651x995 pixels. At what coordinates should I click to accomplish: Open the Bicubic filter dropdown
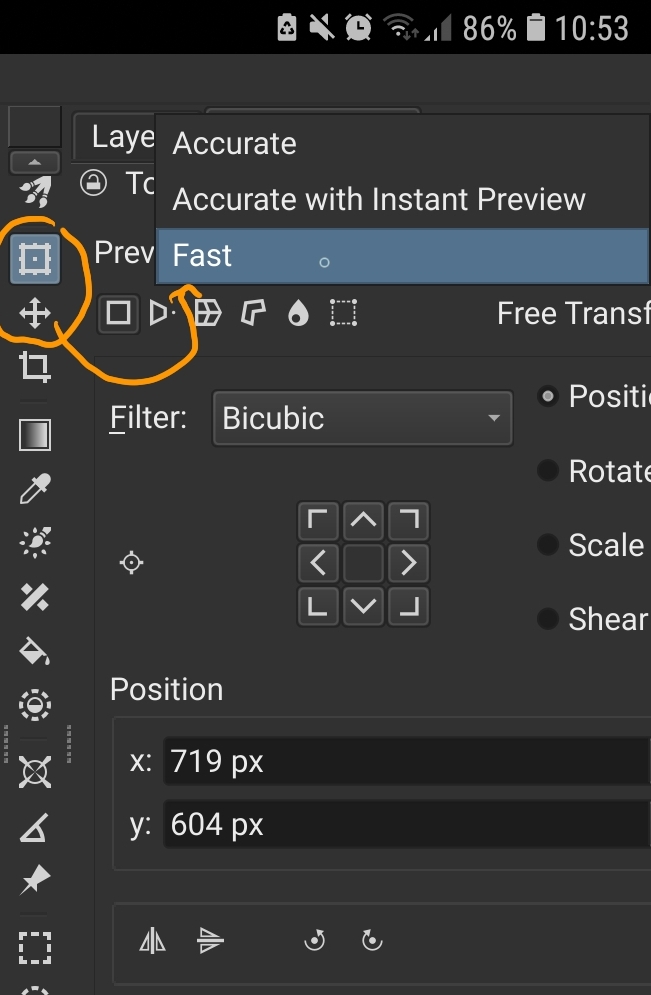pos(362,418)
